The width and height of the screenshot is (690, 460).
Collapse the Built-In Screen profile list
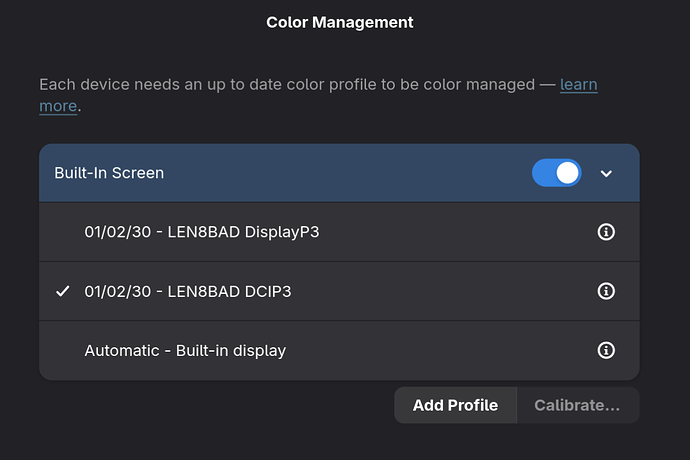606,173
